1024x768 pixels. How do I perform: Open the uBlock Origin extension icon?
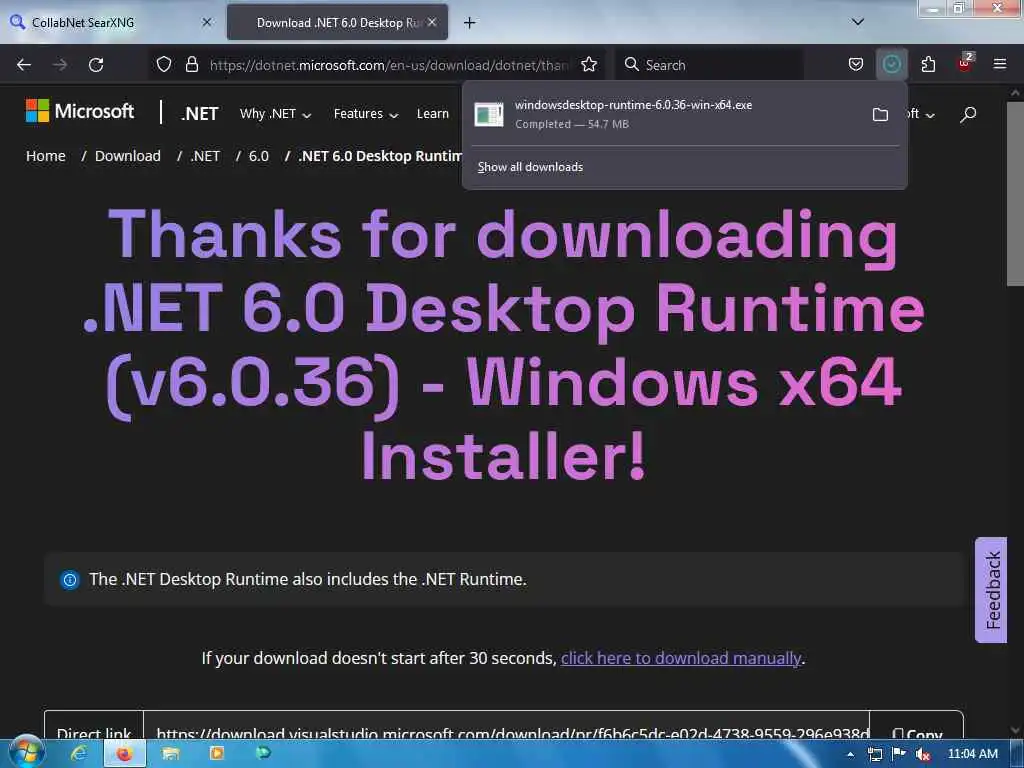[965, 63]
